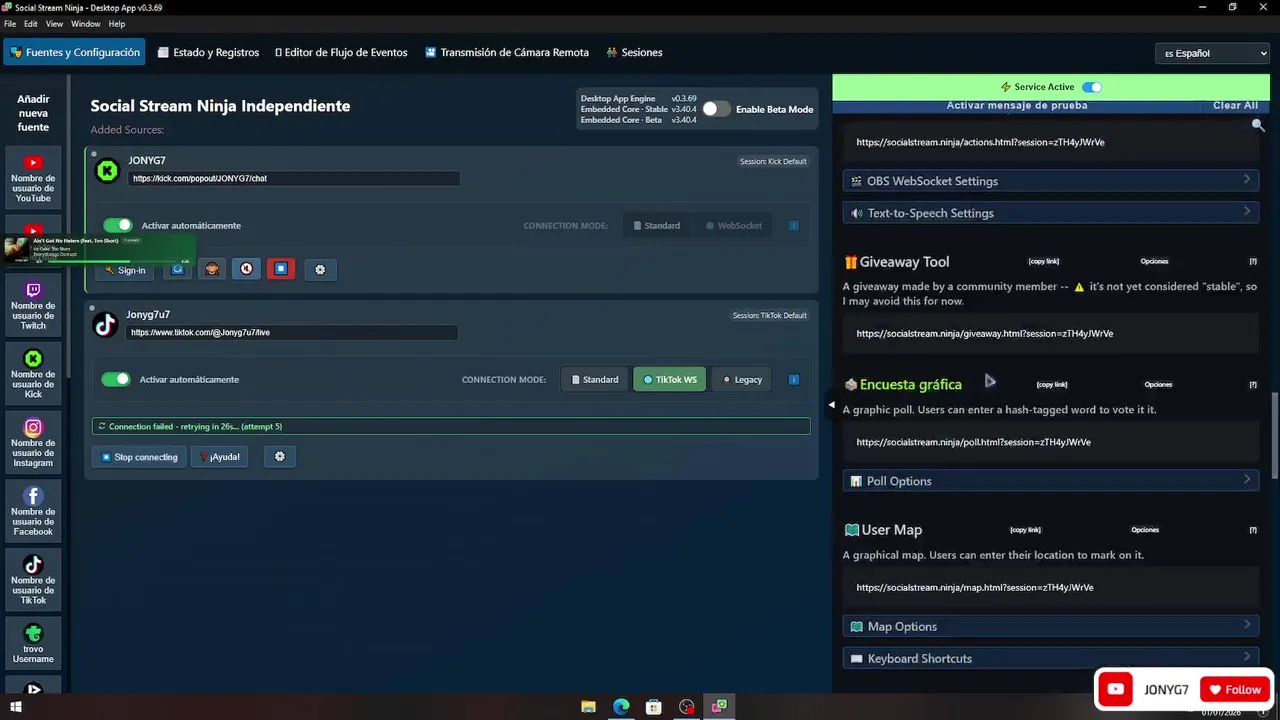1280x720 pixels.
Task: Copy link for Giveaway Tool
Action: [x=1043, y=262]
